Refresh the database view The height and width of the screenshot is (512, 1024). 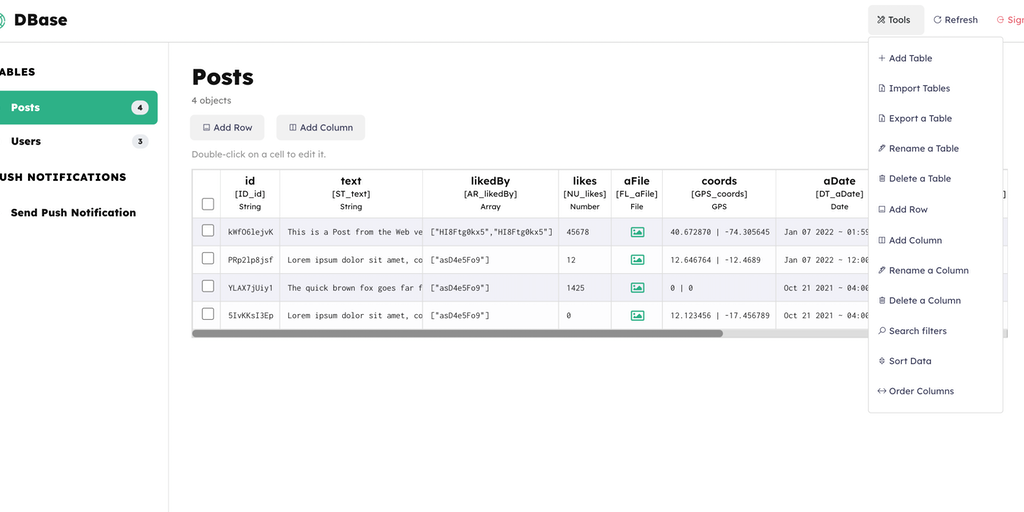955,20
